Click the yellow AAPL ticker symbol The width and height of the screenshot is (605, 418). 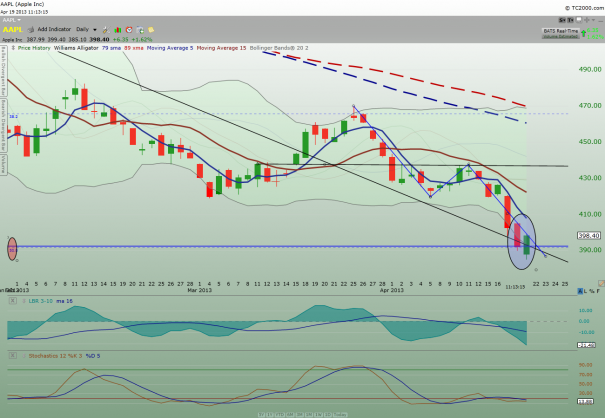tap(13, 29)
